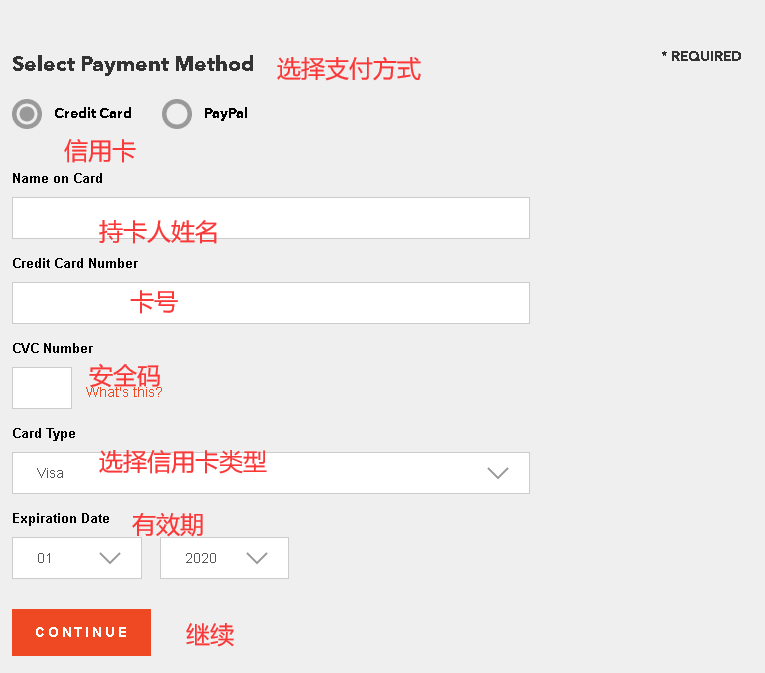Viewport: 765px width, 673px height.
Task: Open the expiration month dropdown showing 01
Action: click(x=77, y=558)
